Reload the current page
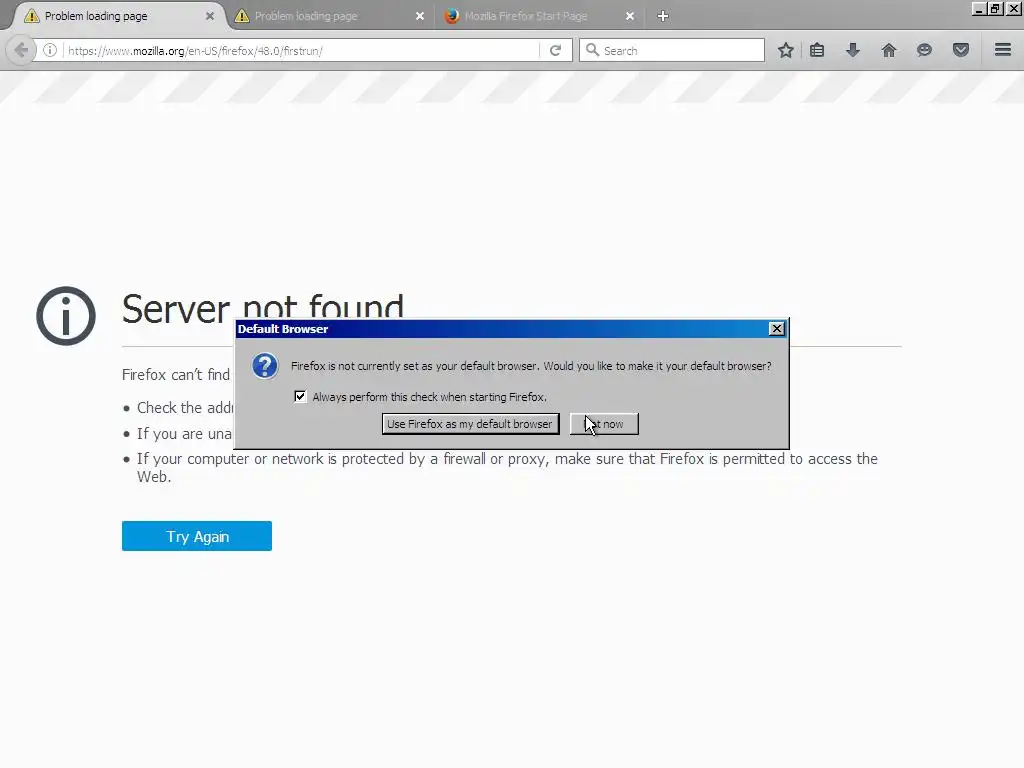This screenshot has height=768, width=1024. [x=555, y=50]
